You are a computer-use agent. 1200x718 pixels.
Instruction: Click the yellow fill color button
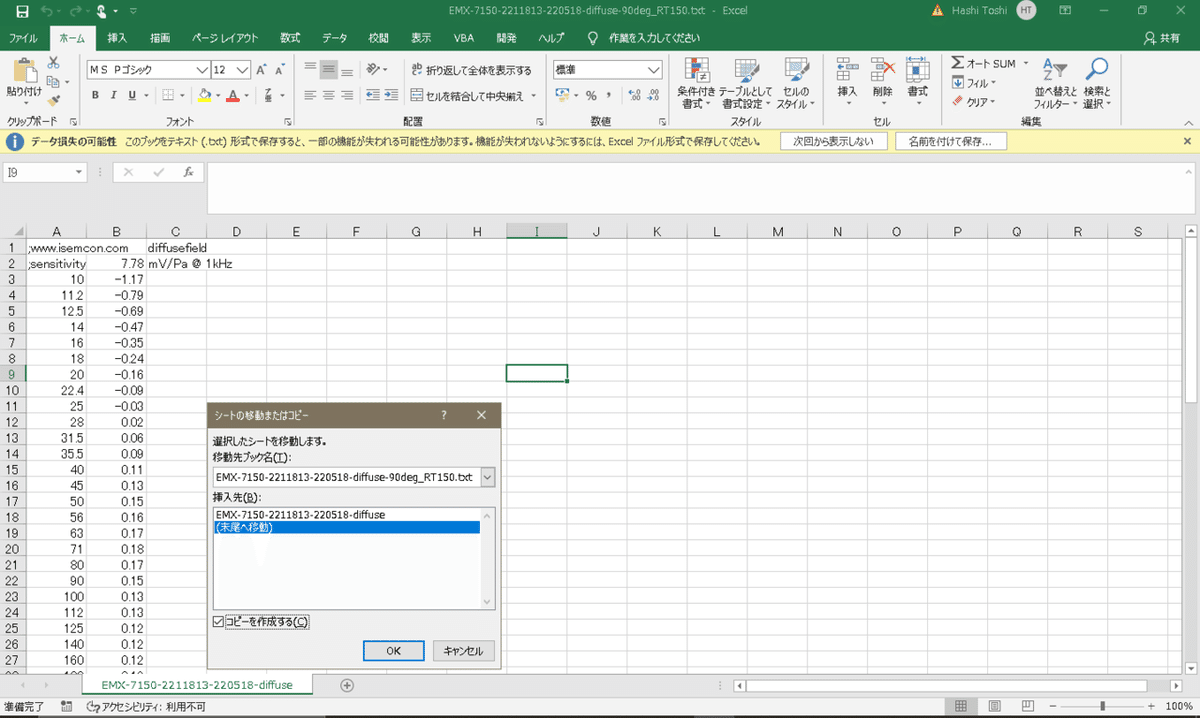[204, 95]
